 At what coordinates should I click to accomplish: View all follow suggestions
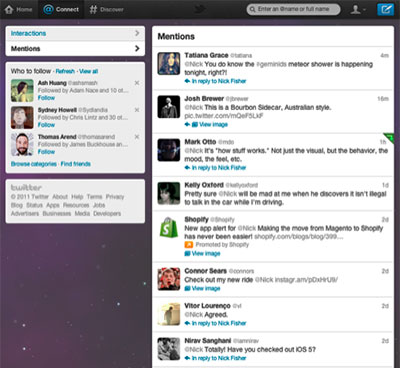88,71
